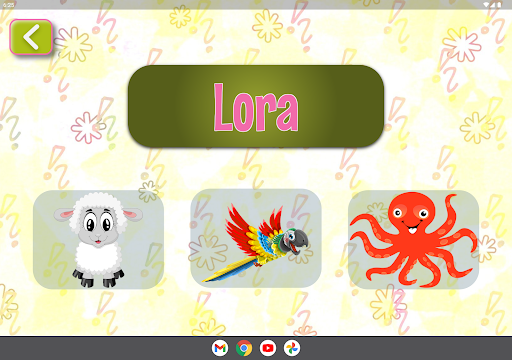Screen dimensions: 512x360
Task: Click the pink Lora text
Action: (x=256, y=107)
